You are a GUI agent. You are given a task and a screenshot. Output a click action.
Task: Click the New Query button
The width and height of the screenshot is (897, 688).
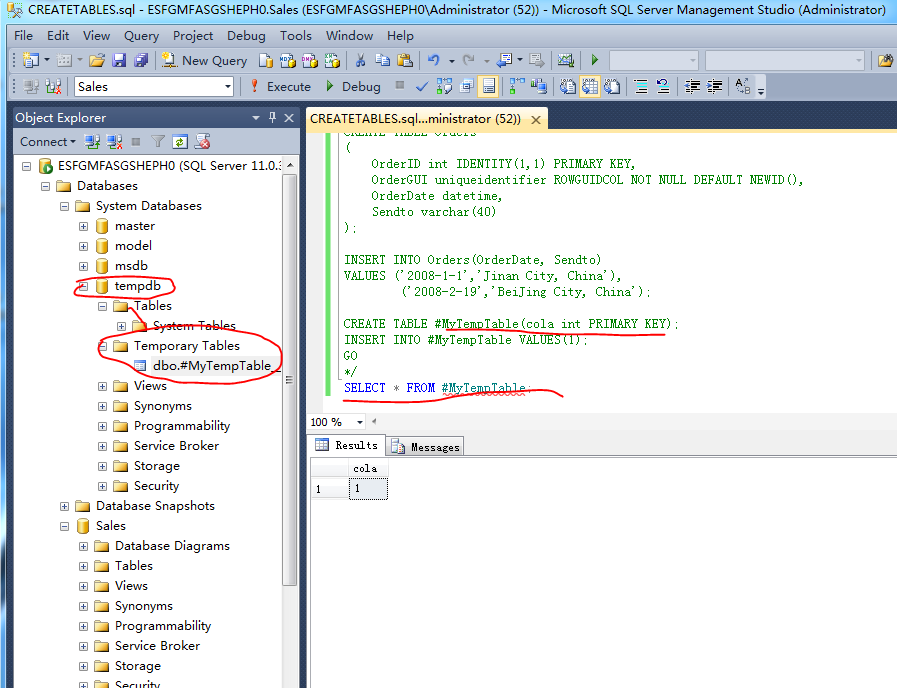pyautogui.click(x=204, y=60)
